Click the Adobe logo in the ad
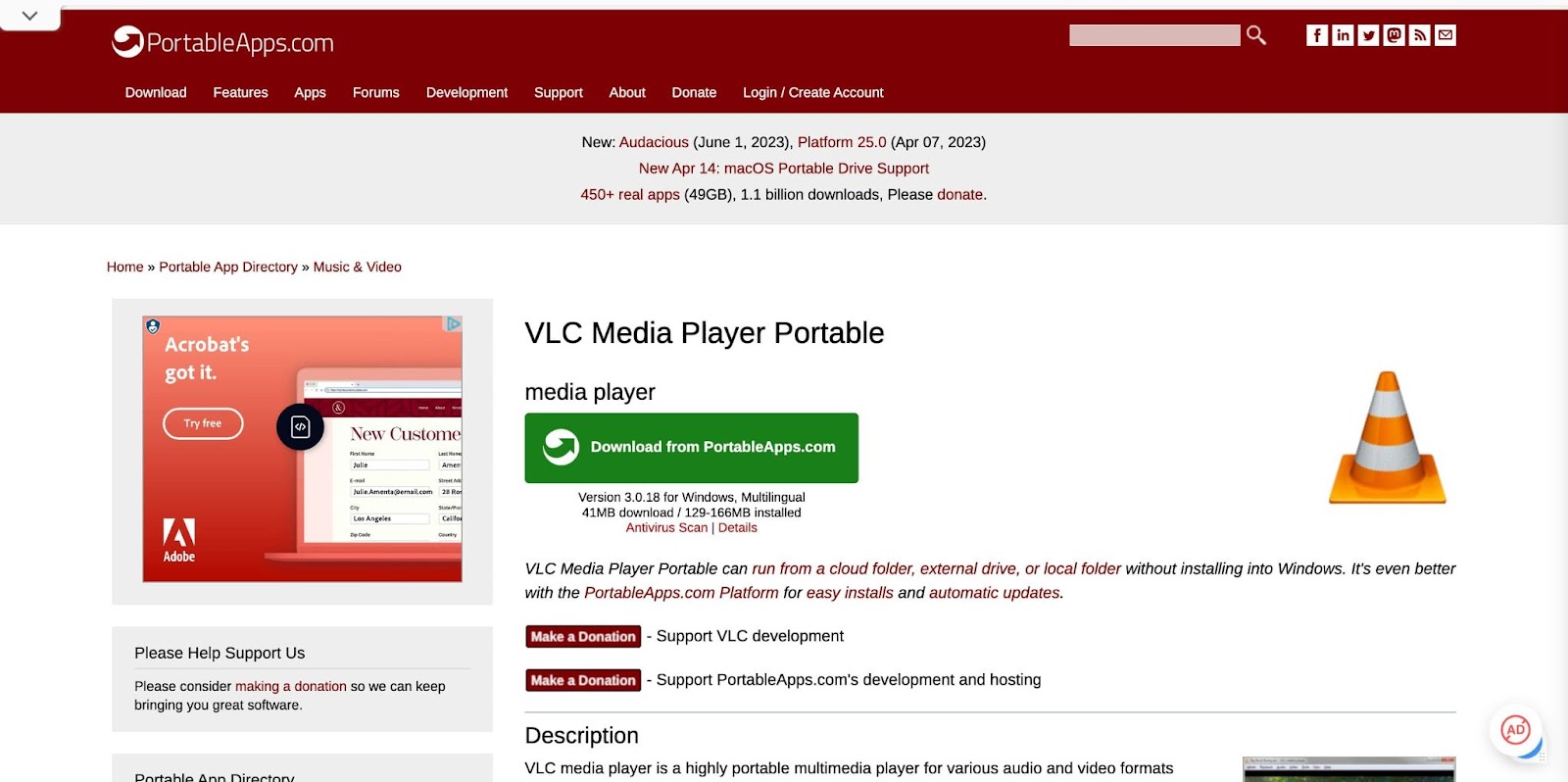 coord(178,540)
